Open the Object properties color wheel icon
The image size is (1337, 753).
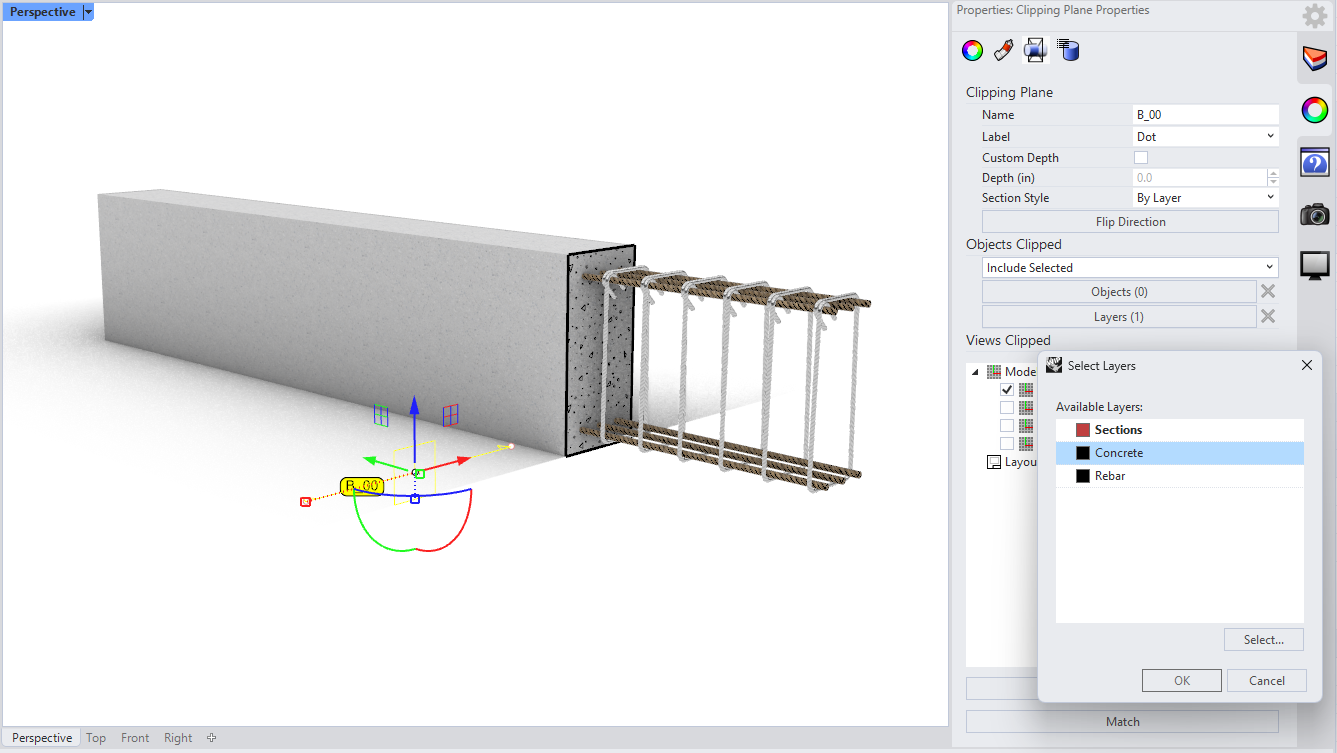click(972, 50)
